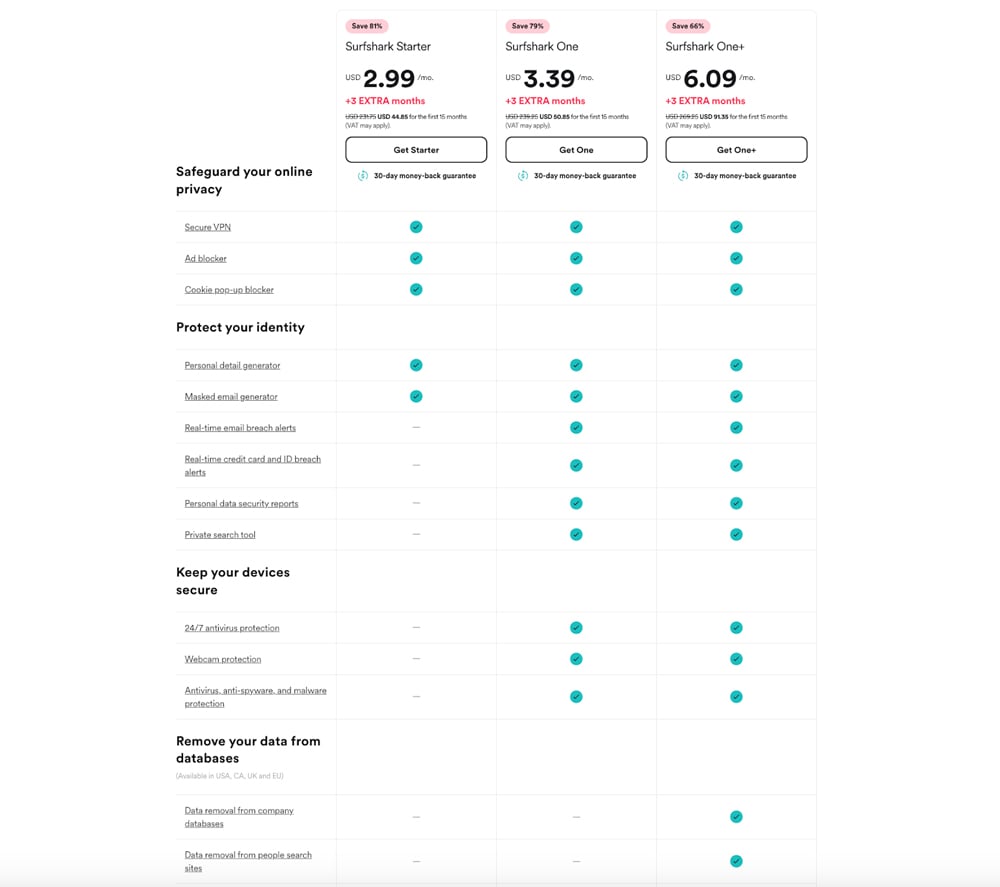This screenshot has width=1000, height=887.
Task: Click Private search tool checkmark in One+ column
Action: pos(736,534)
